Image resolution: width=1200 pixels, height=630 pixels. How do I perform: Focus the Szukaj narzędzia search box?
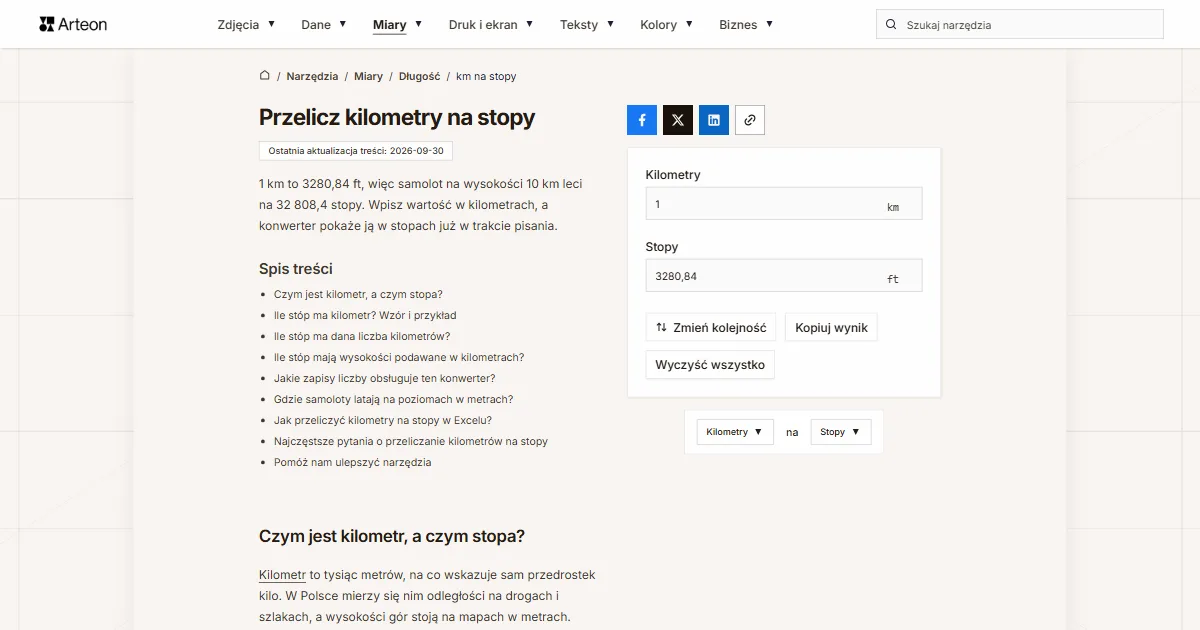(1020, 25)
